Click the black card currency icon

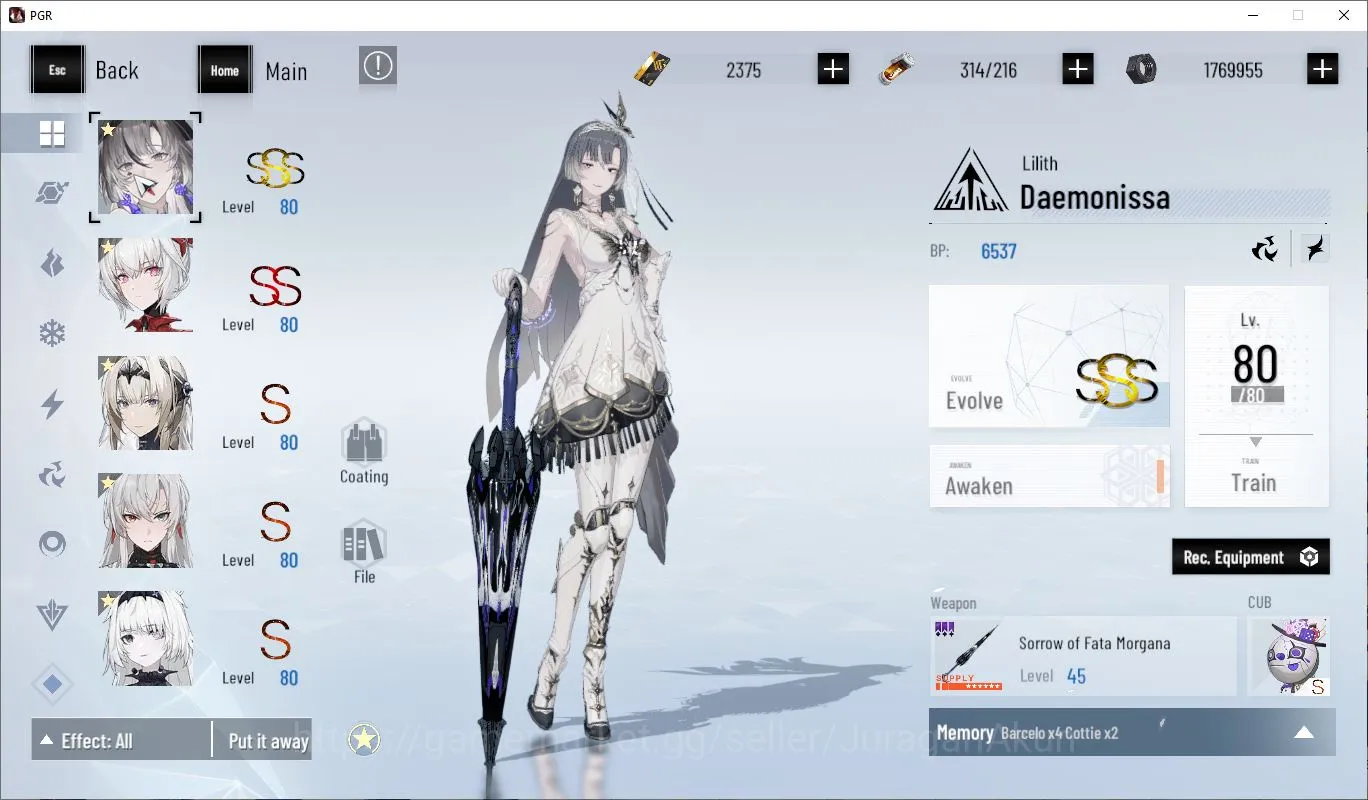click(652, 68)
